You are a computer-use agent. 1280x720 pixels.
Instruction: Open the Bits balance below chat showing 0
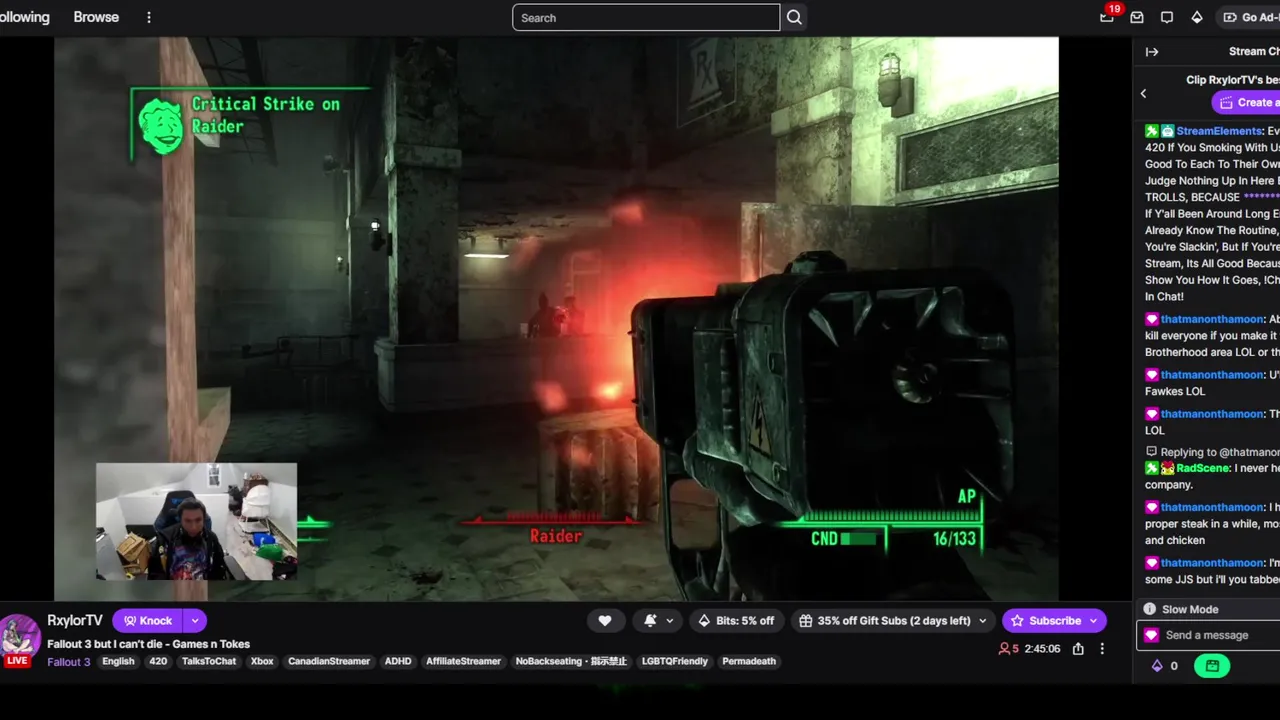[x=1165, y=666]
